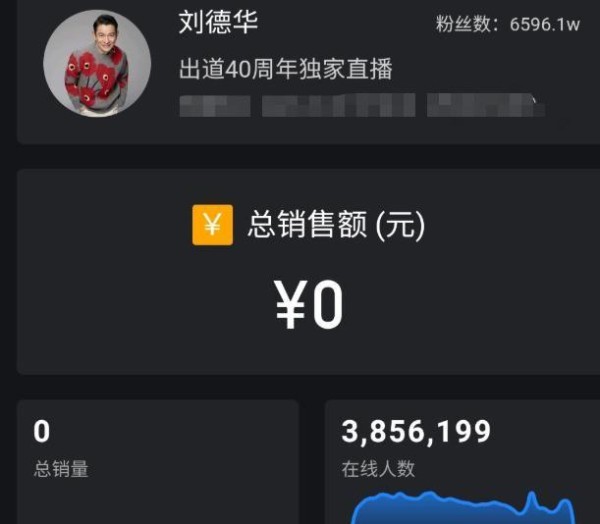
Task: Click the last blurred text block
Action: pos(485,105)
